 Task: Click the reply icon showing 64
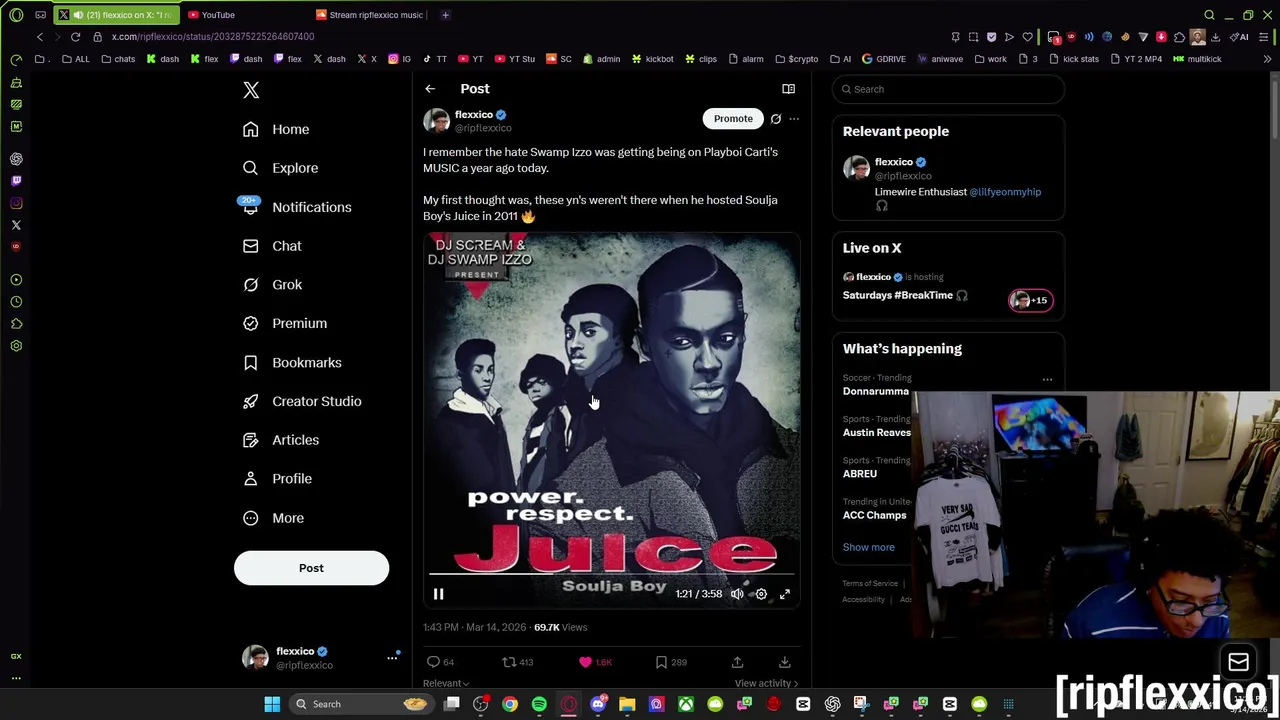tap(441, 662)
